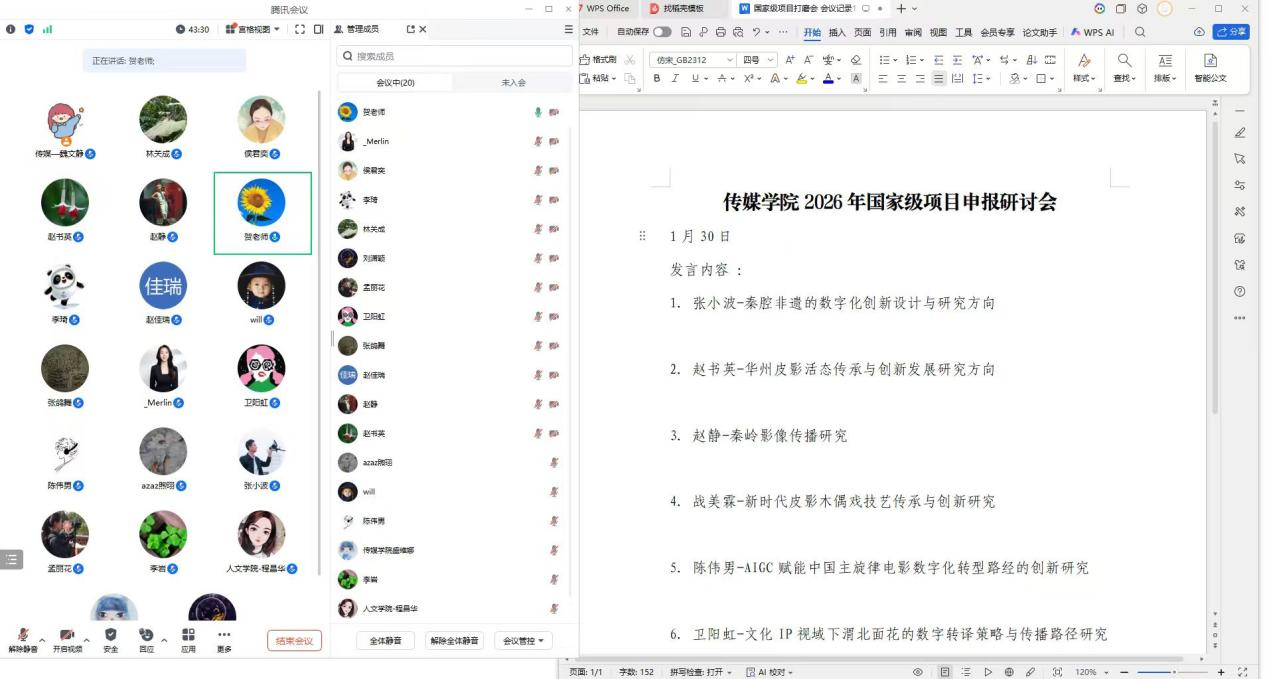This screenshot has height=679, width=1269.
Task: Click the WPS print icon
Action: (720, 33)
